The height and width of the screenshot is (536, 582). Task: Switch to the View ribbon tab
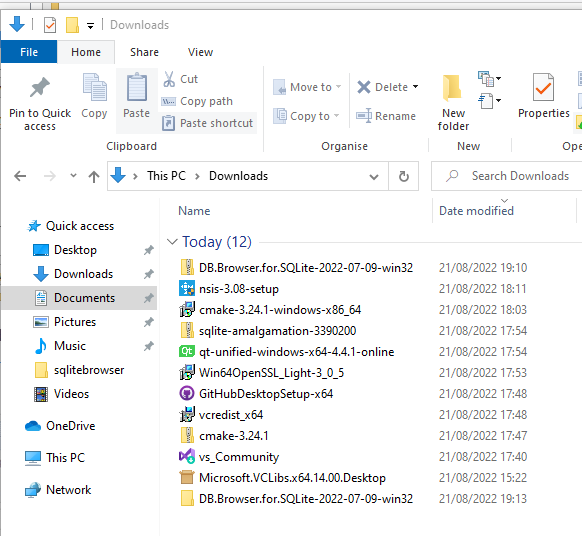pyautogui.click(x=200, y=52)
